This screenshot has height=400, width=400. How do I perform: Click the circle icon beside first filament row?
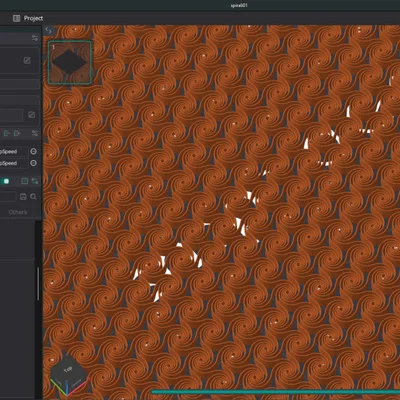pyautogui.click(x=33, y=151)
